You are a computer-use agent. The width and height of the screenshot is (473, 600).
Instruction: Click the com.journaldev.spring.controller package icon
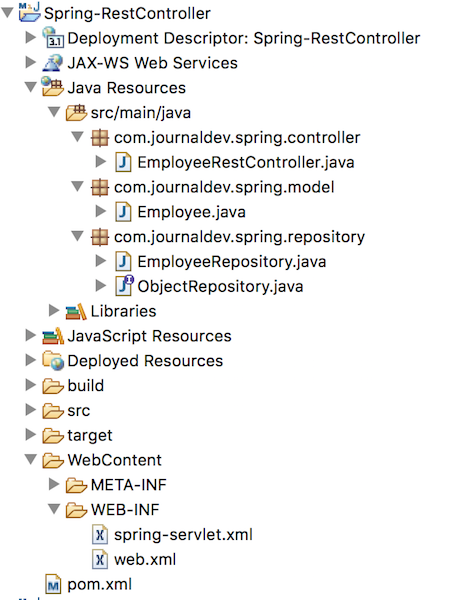tap(99, 138)
